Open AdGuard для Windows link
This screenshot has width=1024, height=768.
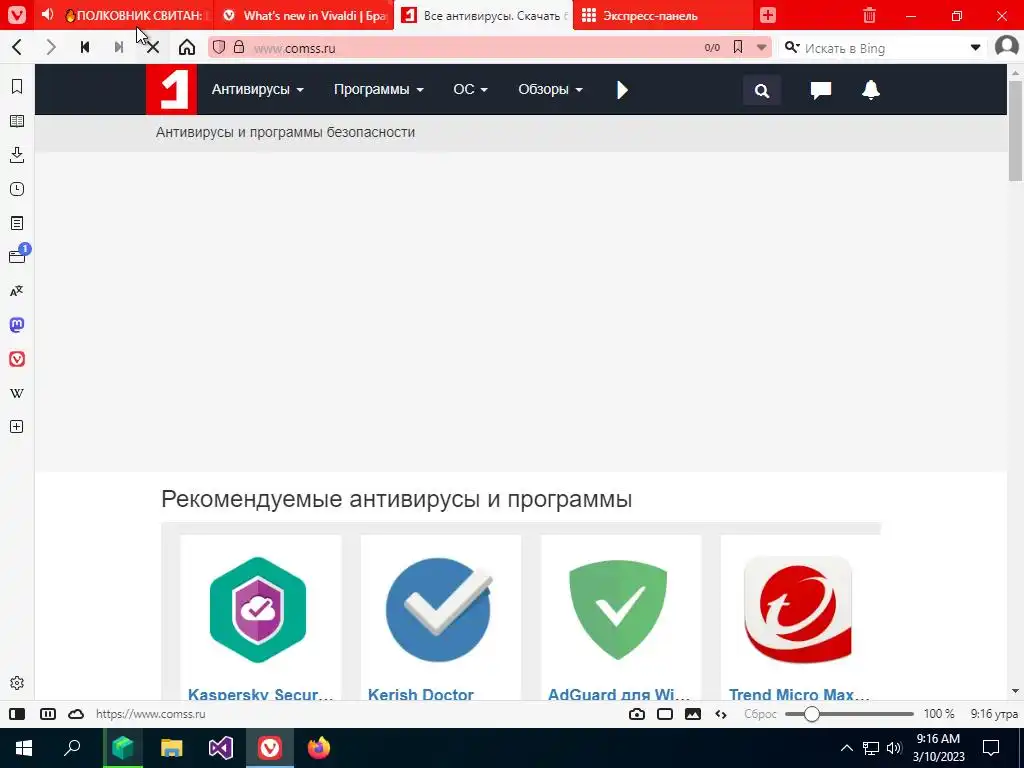pyautogui.click(x=619, y=694)
